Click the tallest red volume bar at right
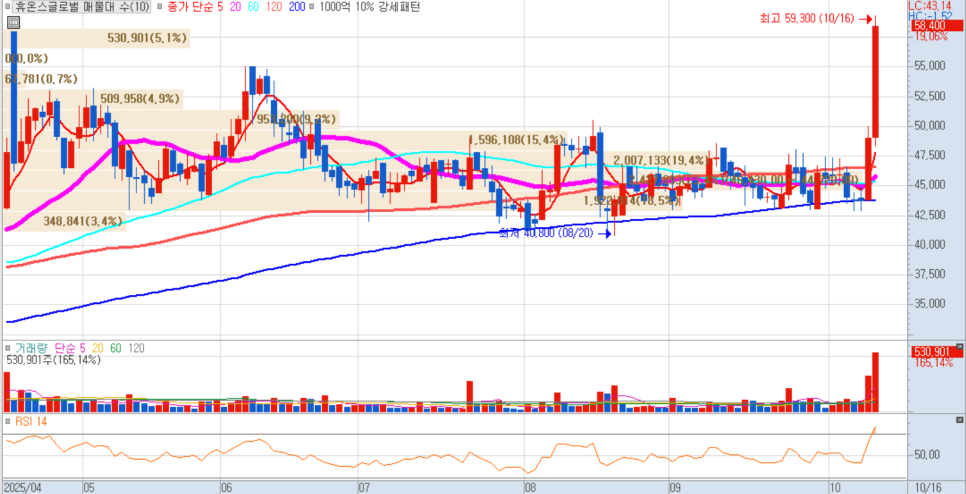The width and height of the screenshot is (966, 494). click(875, 382)
